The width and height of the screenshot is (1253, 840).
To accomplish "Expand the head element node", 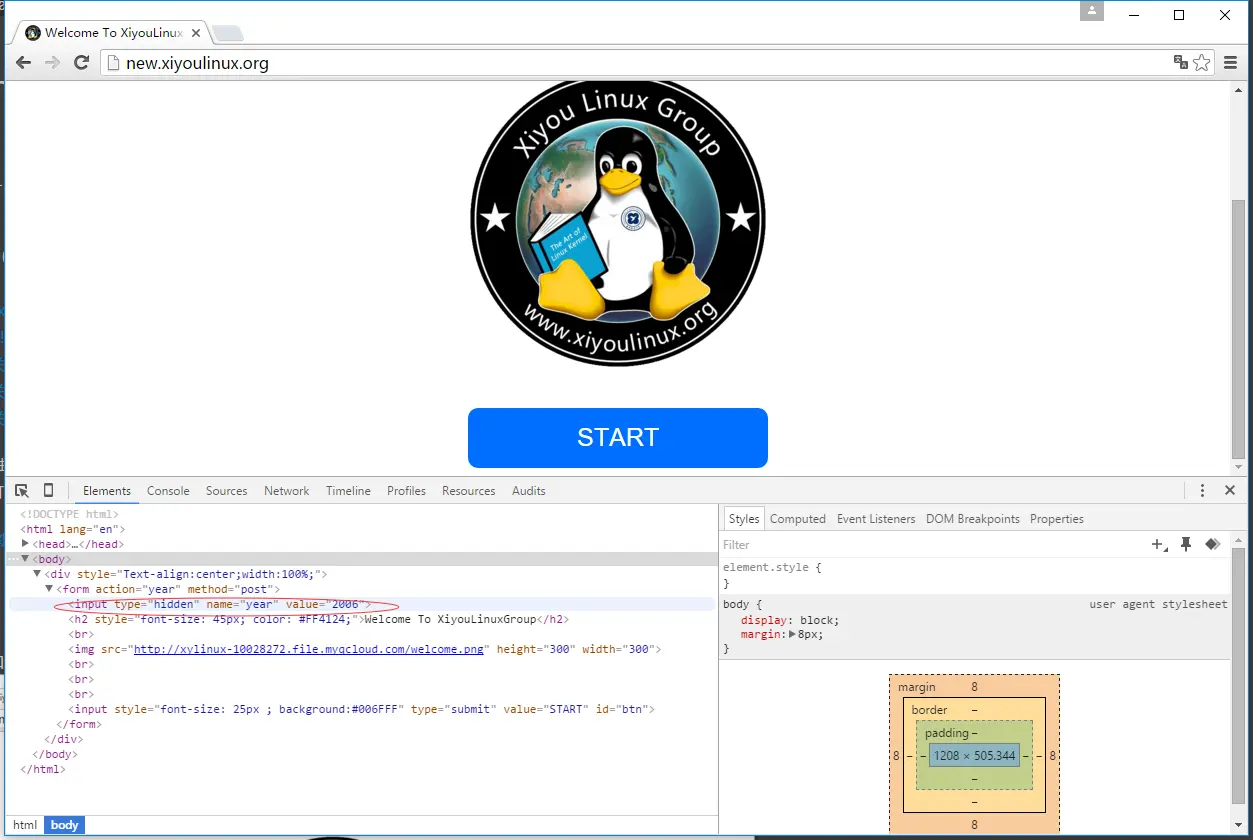I will click(26, 543).
